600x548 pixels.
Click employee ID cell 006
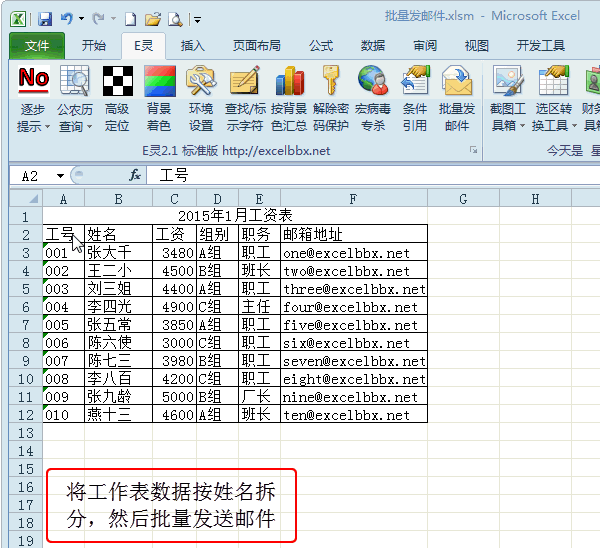coord(64,342)
